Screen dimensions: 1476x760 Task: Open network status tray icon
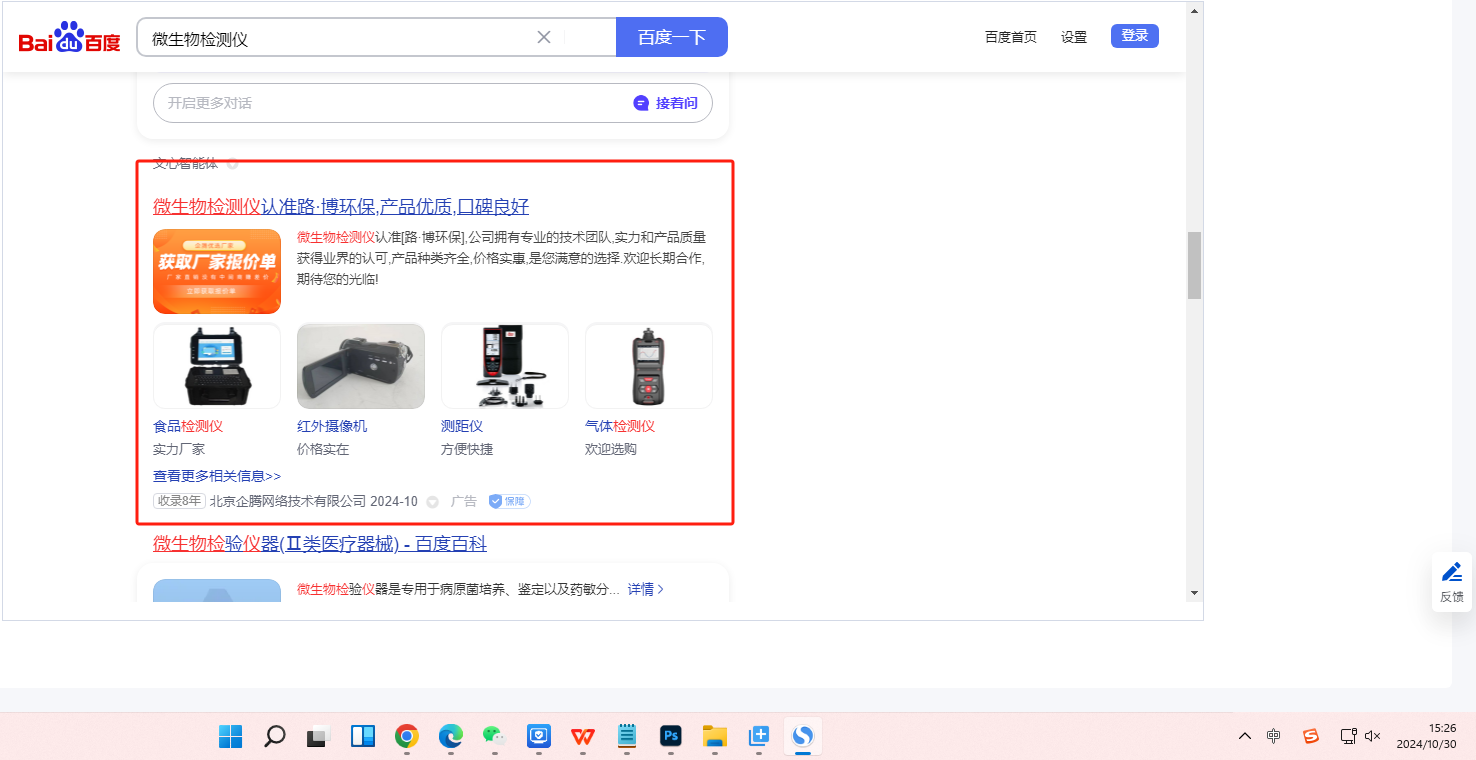(x=1348, y=736)
